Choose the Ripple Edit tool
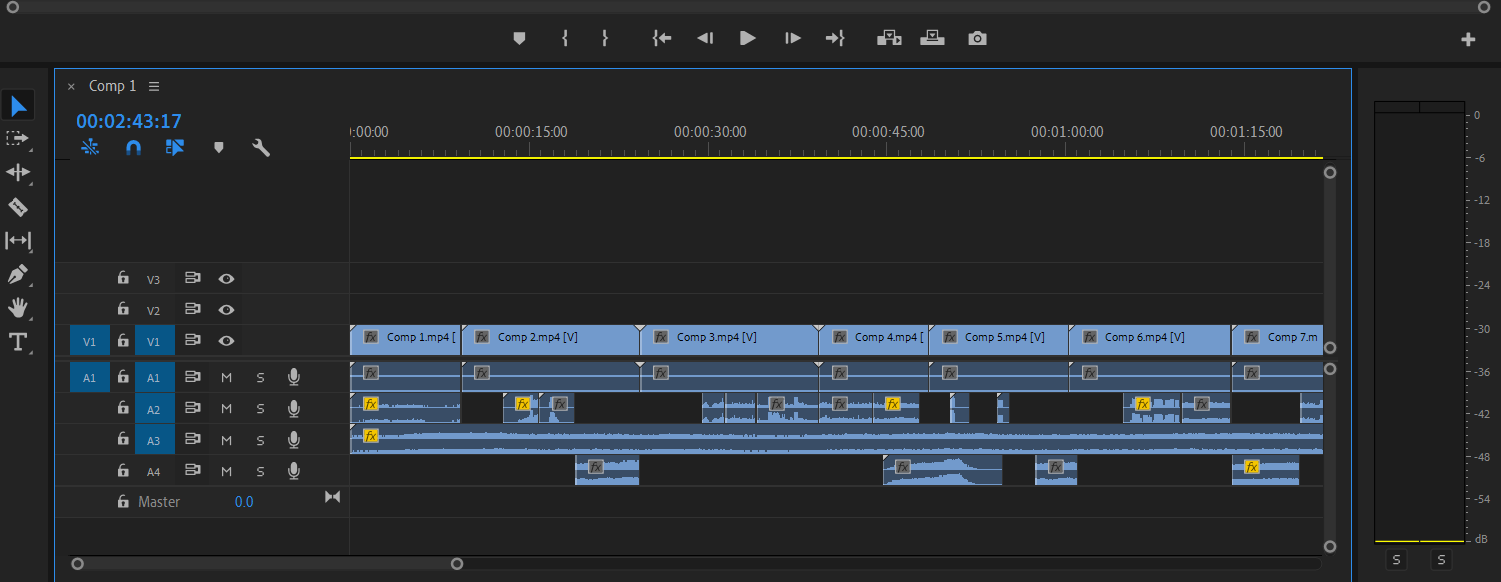 [18, 173]
